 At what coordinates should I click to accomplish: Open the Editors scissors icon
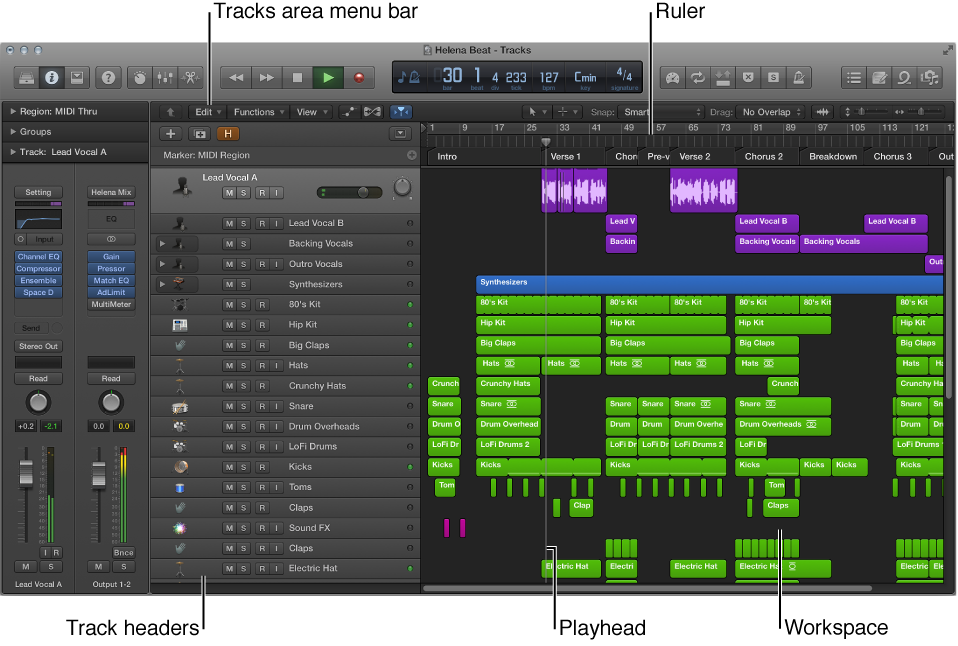(x=189, y=77)
